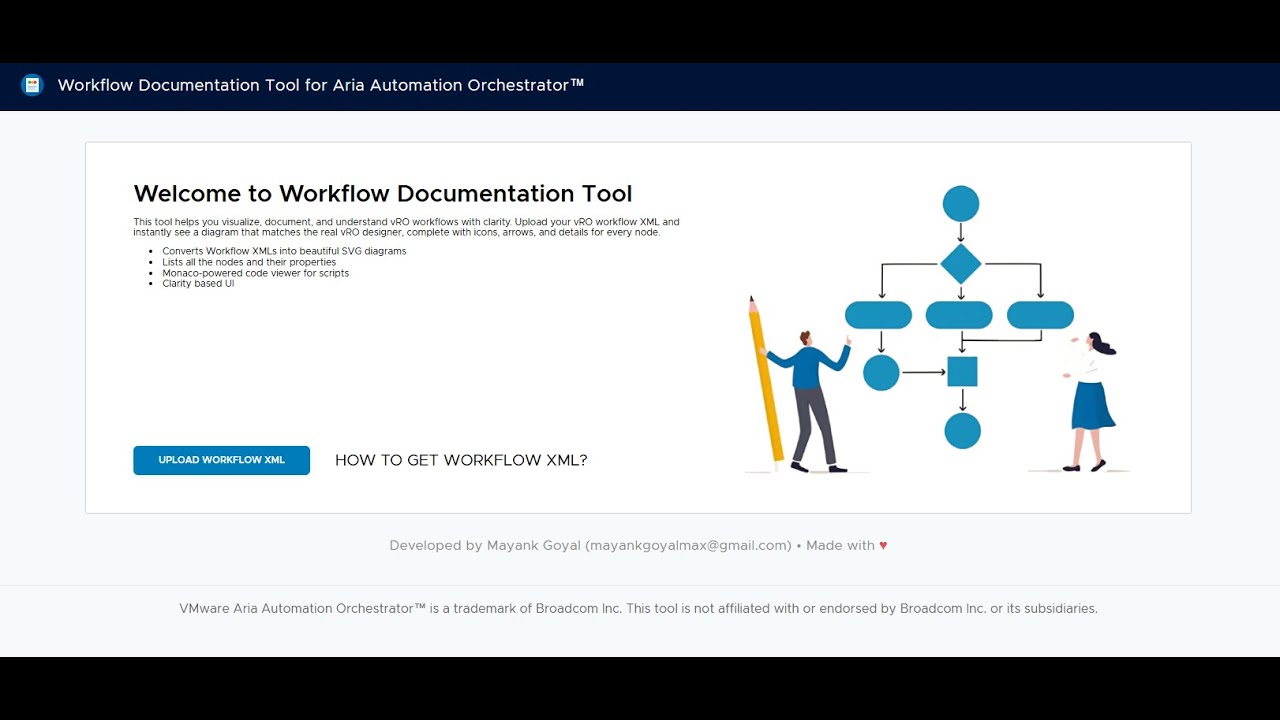Click the Developed by Mayank Goyal text
This screenshot has width=1280, height=720.
pyautogui.click(x=590, y=545)
